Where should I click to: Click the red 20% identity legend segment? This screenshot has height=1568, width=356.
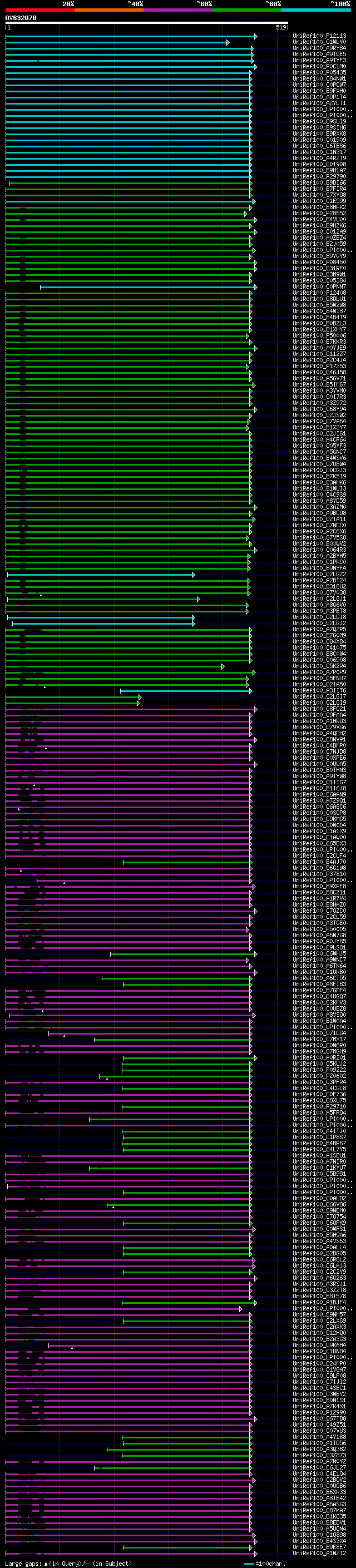(40, 11)
